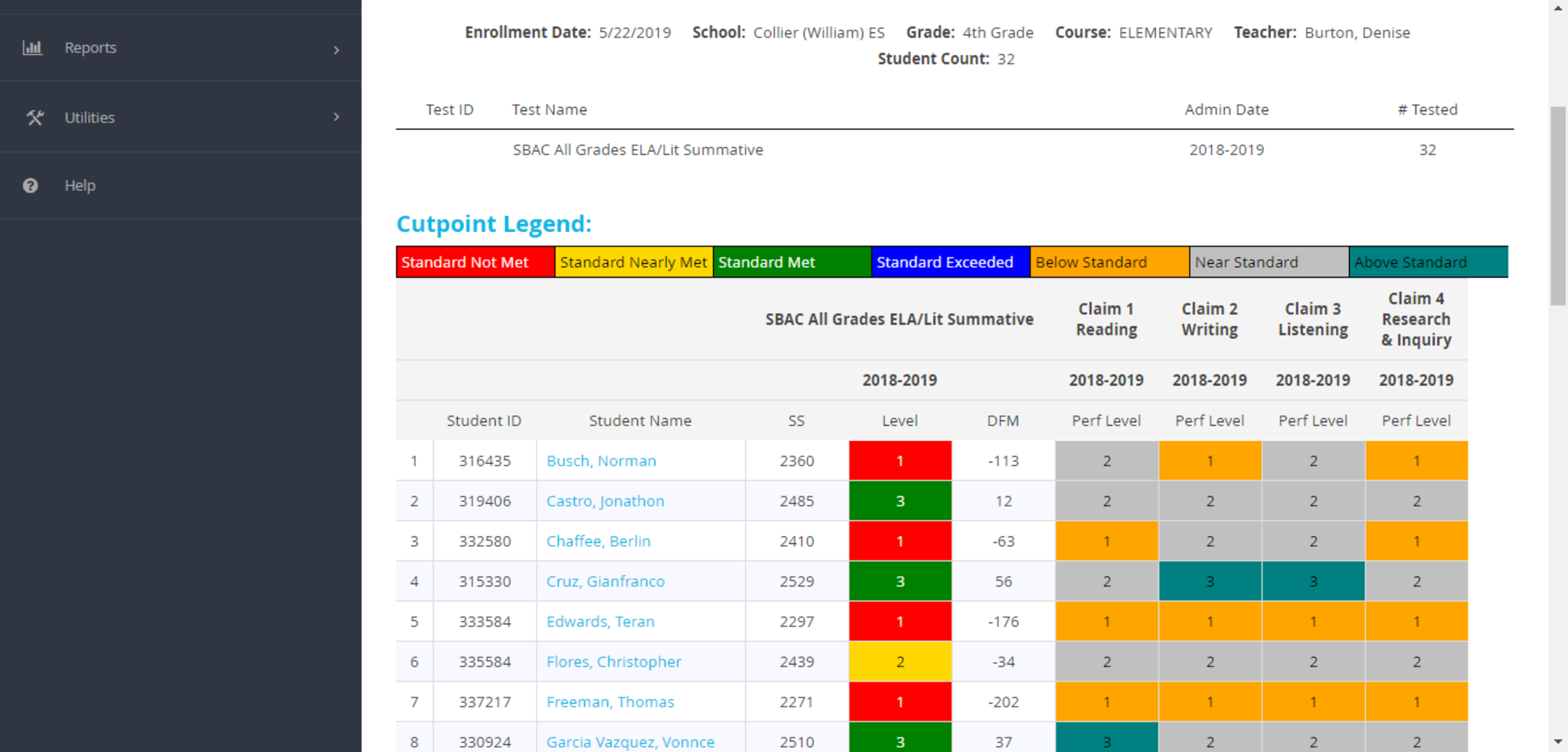The height and width of the screenshot is (752, 1568).
Task: Open Freeman, Thomas student profile
Action: [x=610, y=702]
